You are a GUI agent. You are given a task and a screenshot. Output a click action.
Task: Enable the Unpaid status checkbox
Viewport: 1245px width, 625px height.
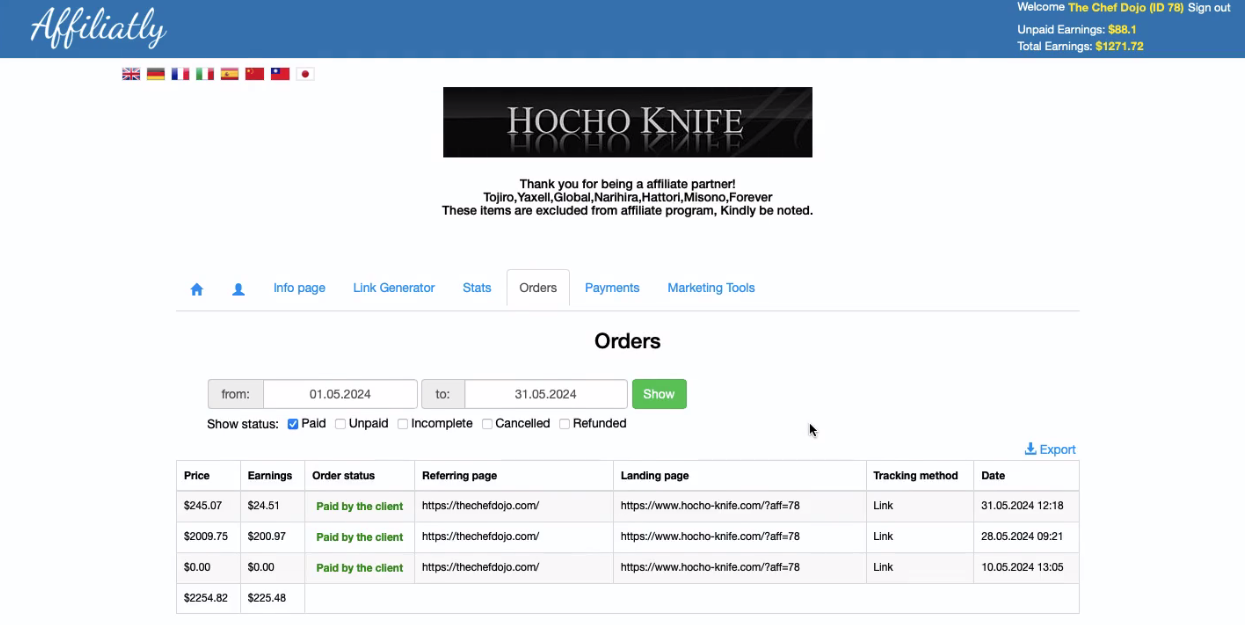(x=340, y=424)
